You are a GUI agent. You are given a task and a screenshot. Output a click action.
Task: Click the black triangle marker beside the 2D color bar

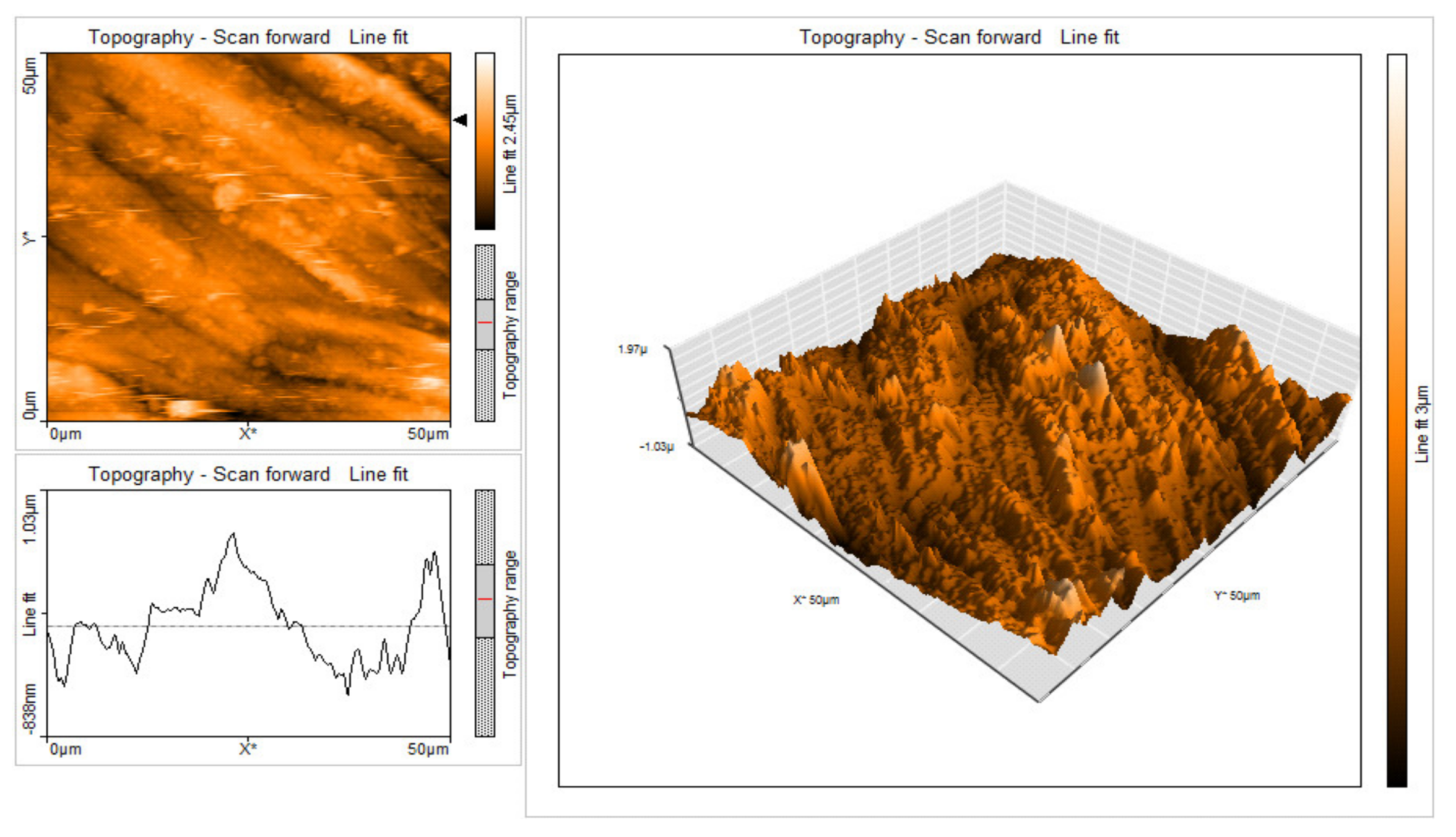(461, 119)
